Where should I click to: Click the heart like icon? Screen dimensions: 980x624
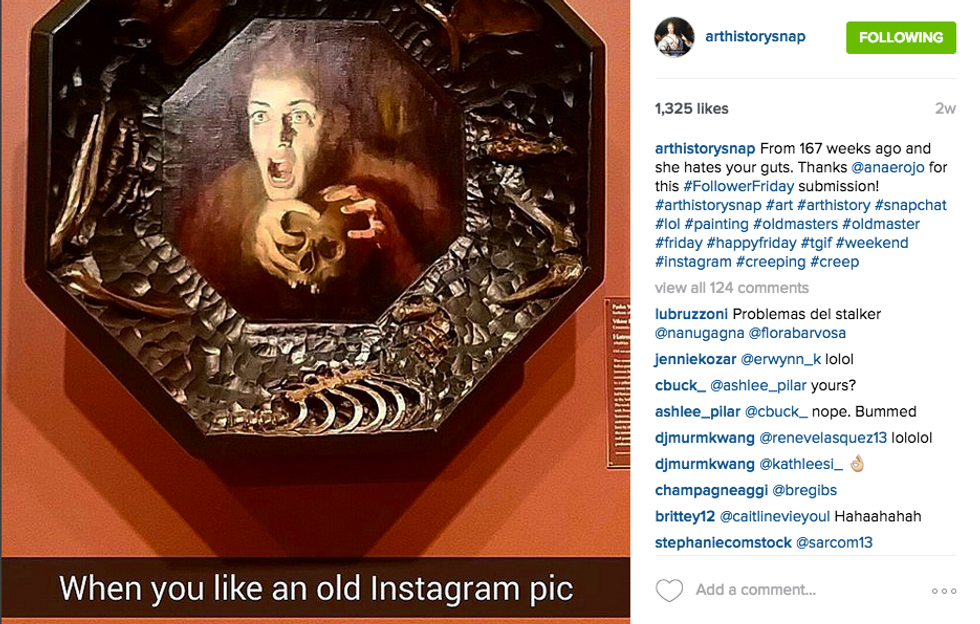tap(669, 590)
